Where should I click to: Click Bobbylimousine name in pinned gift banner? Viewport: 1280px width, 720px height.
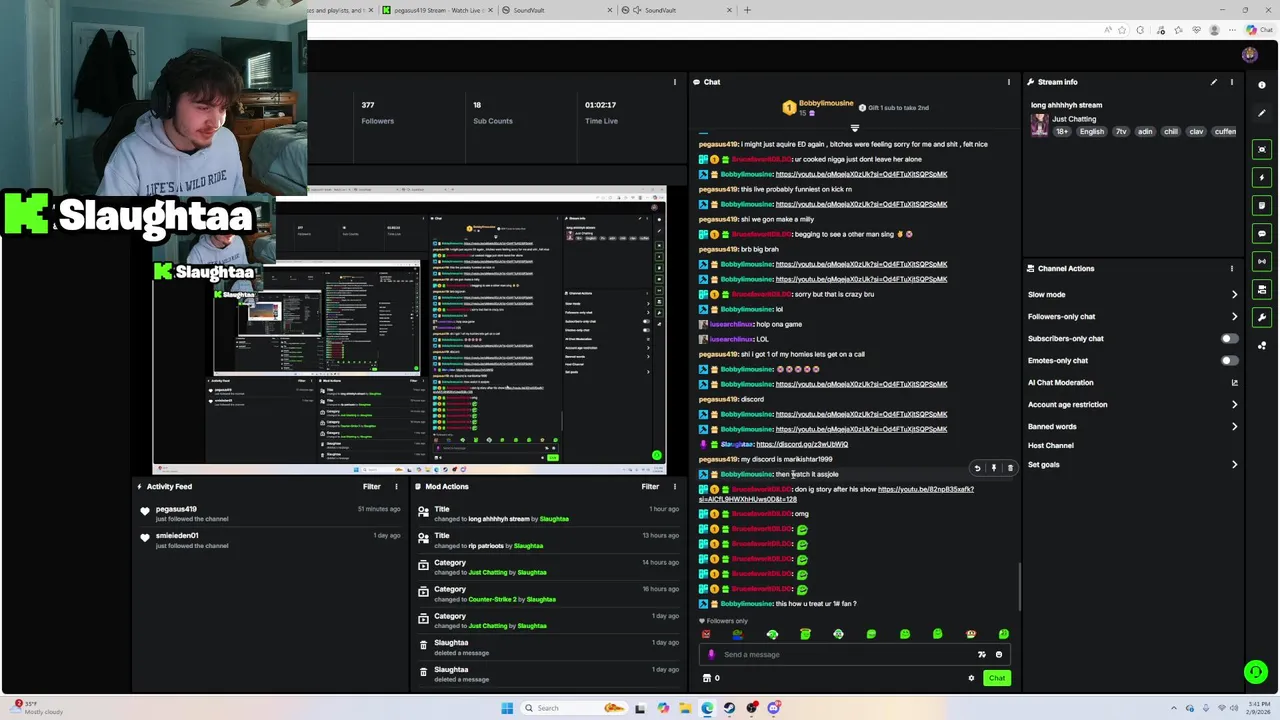tap(826, 104)
